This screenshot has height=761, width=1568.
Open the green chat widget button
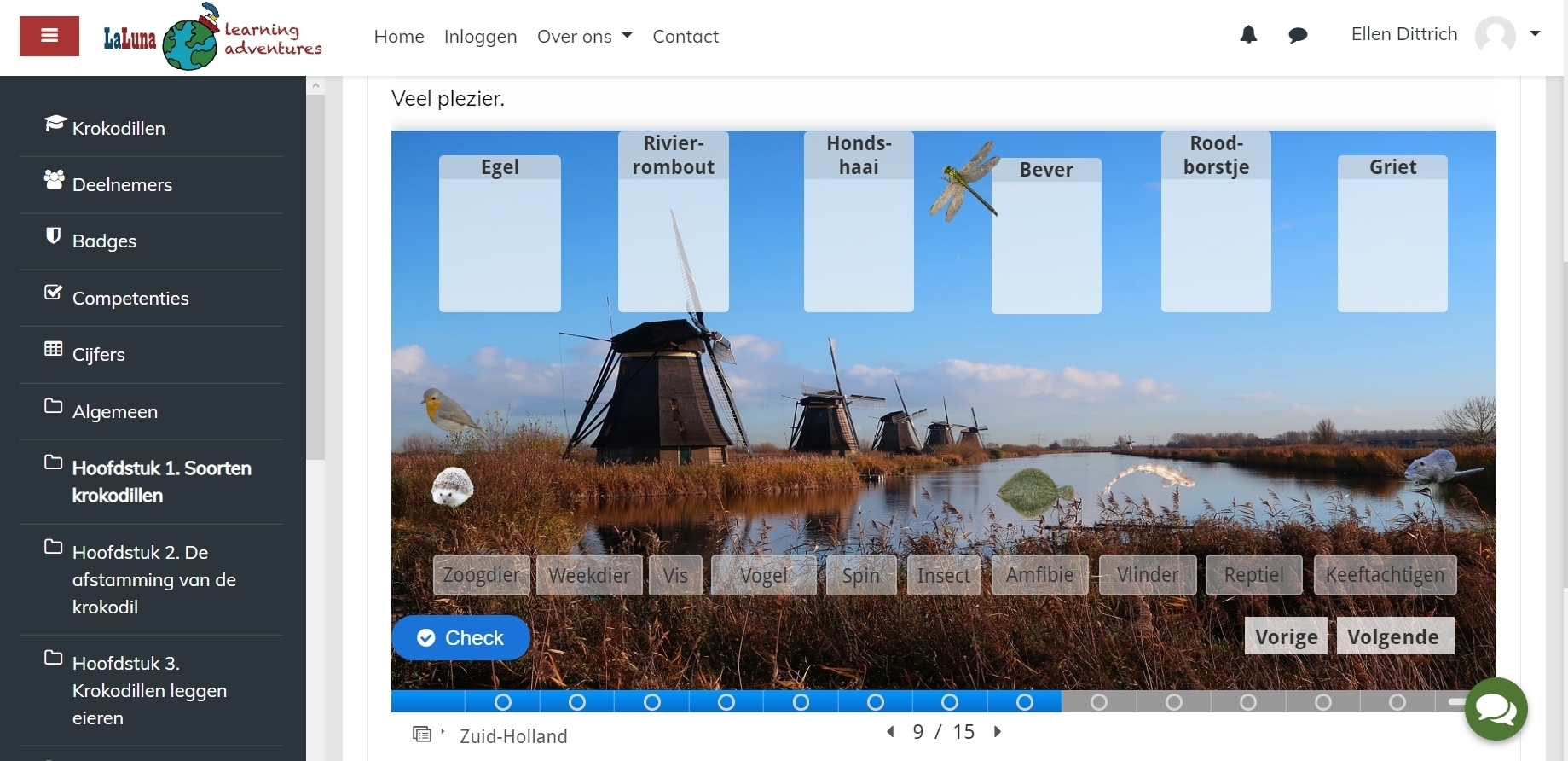(x=1496, y=709)
